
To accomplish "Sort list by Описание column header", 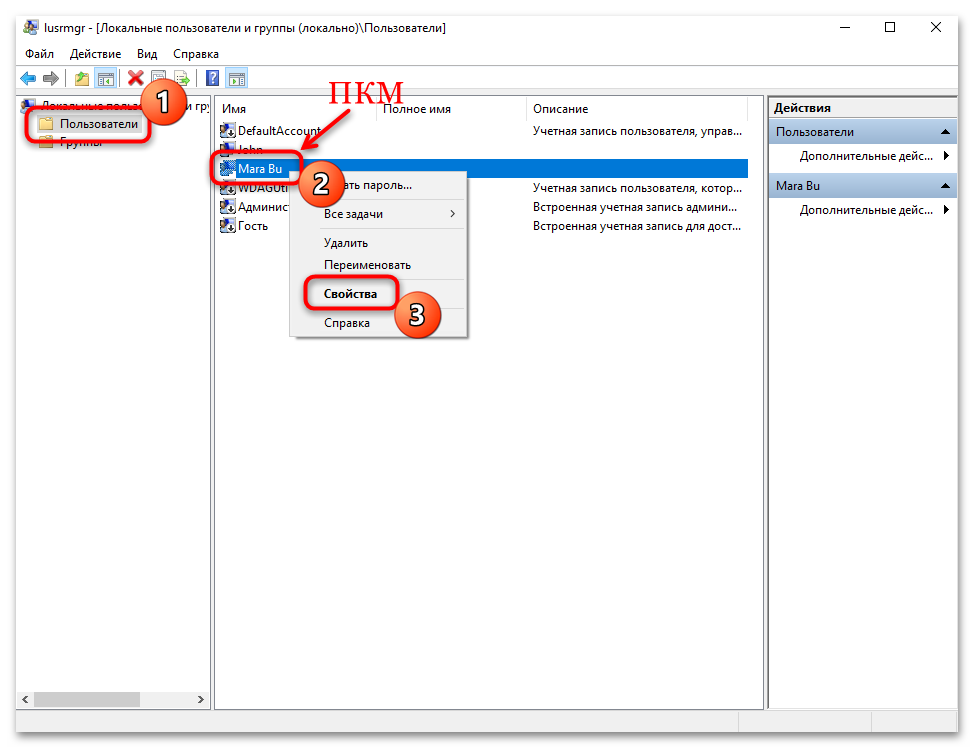I will (560, 108).
